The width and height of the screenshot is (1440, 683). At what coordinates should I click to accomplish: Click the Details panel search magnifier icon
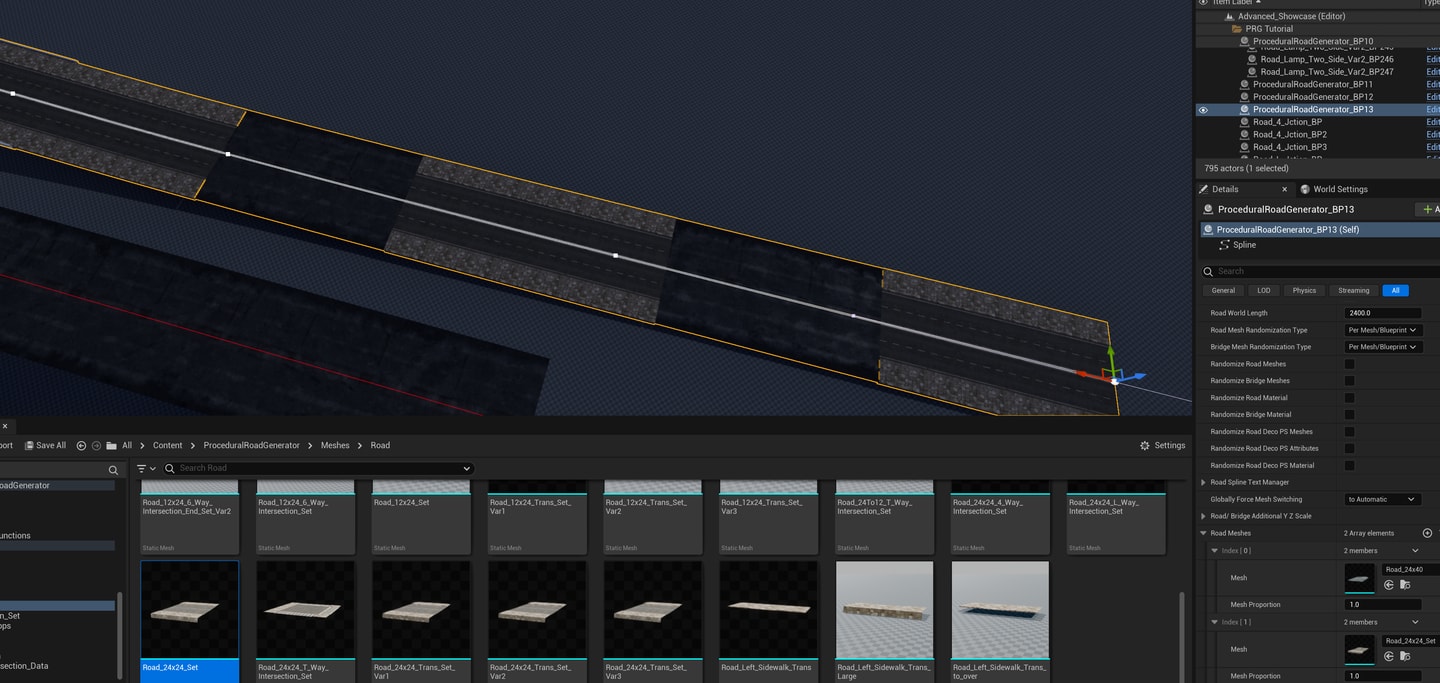(x=1209, y=271)
